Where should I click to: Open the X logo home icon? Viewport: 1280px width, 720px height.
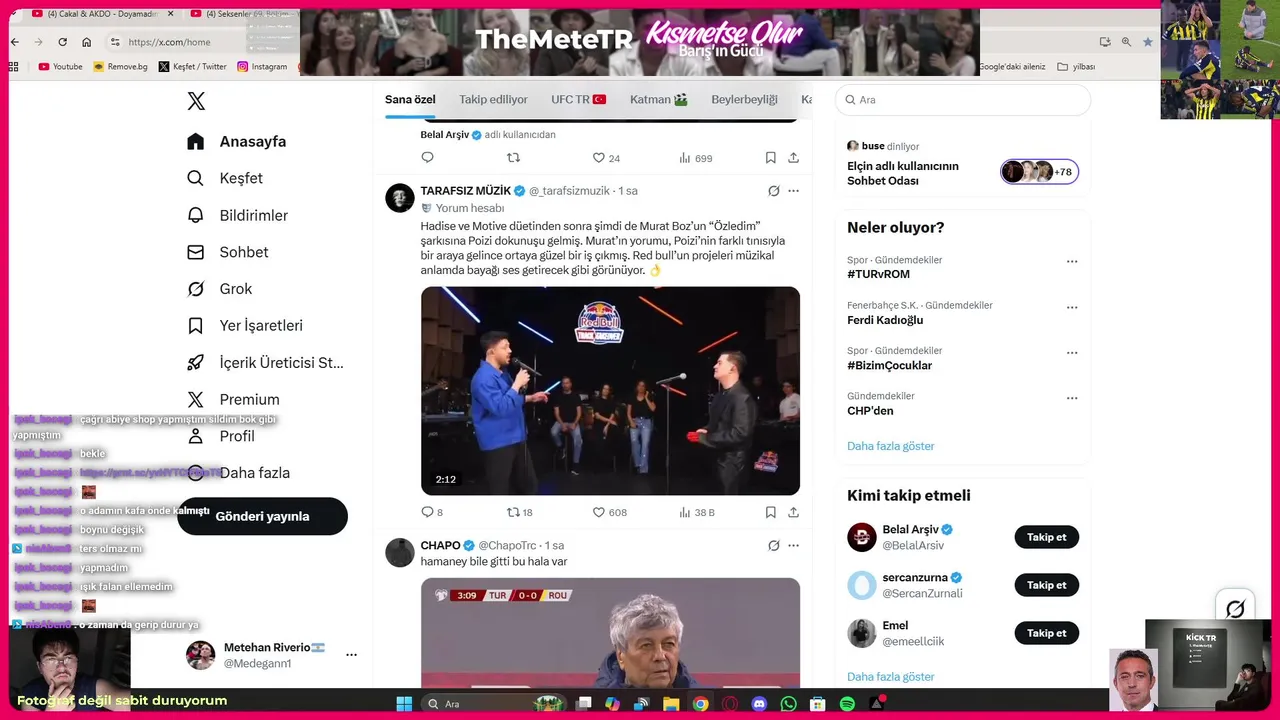[196, 101]
